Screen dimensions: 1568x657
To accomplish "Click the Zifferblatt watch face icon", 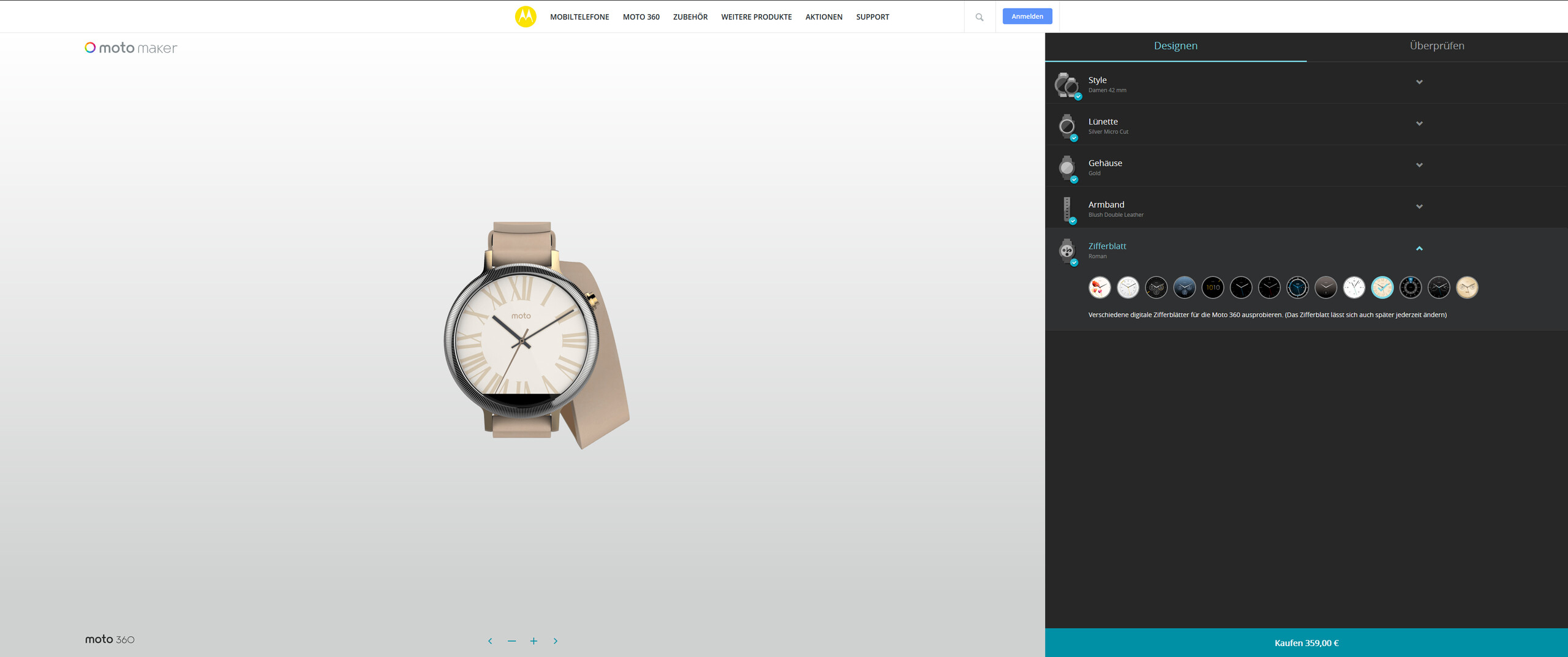I will 1067,251.
